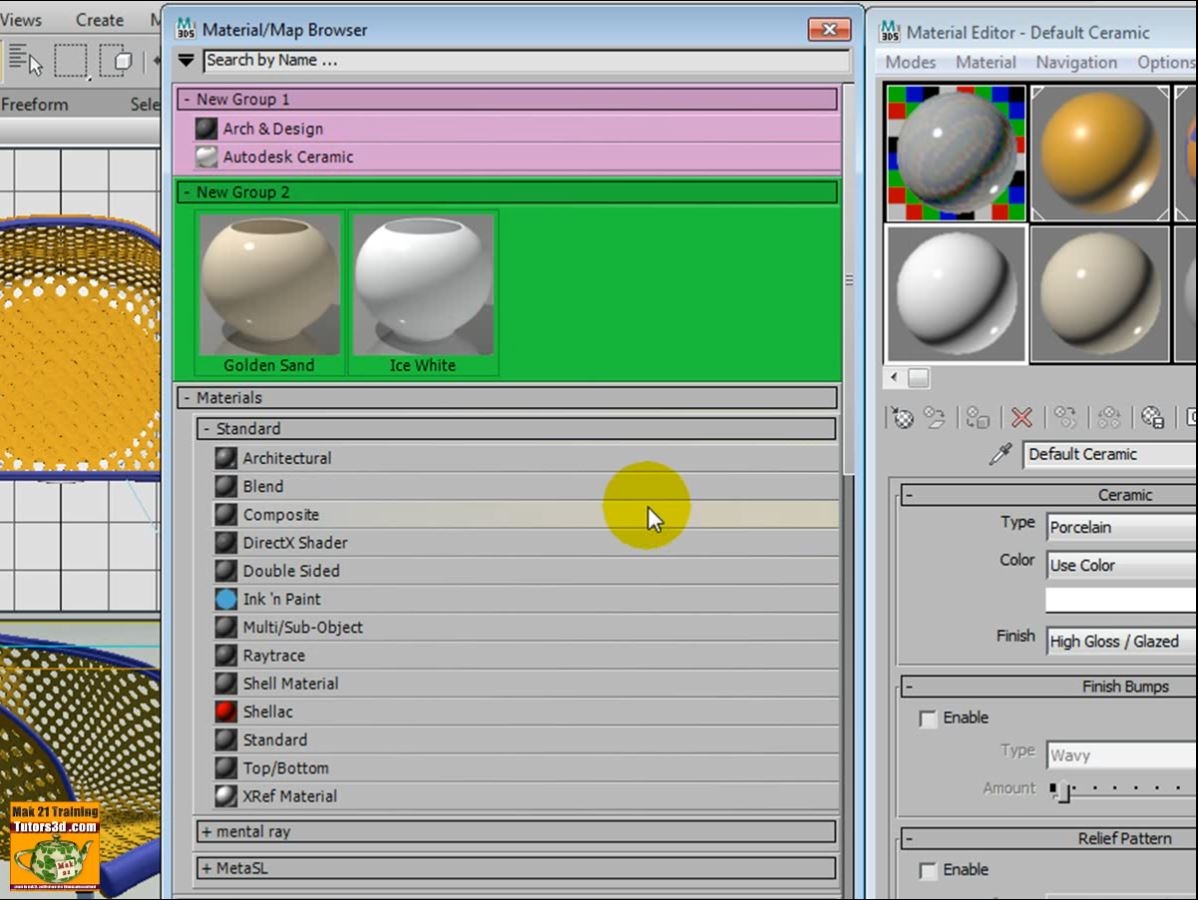The height and width of the screenshot is (900, 1198).
Task: Select orange sphere sample slot
Action: coord(1099,153)
